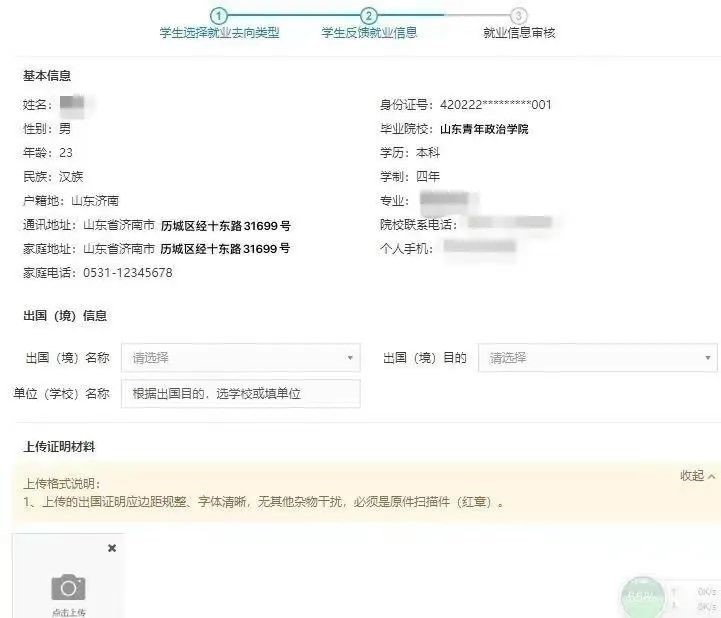Select the 学生选择就业去向类型 step label
721x618 pixels.
pos(219,33)
